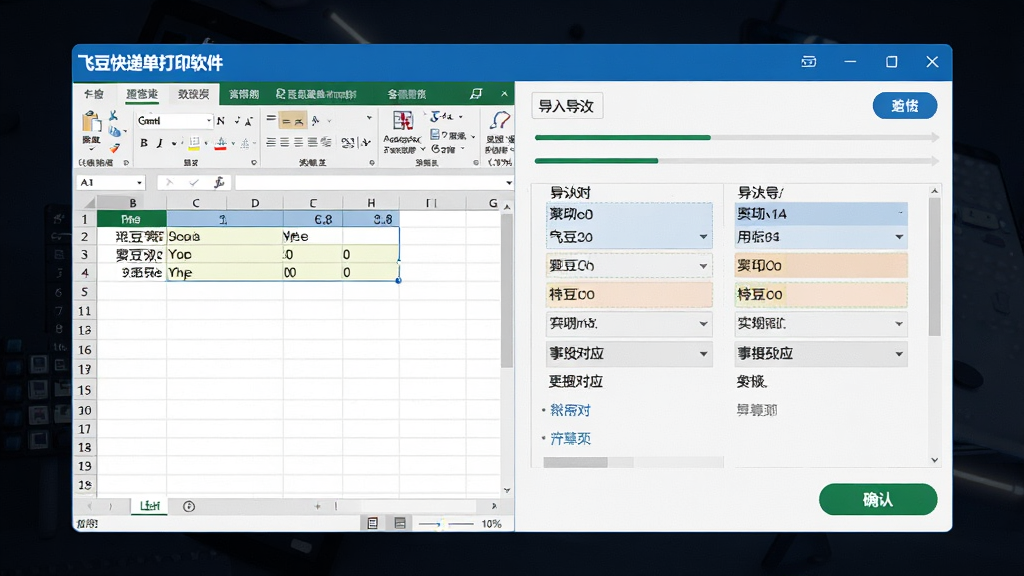This screenshot has width=1024, height=576.
Task: Click the Paste clipboard icon in the ribbon
Action: point(91,123)
